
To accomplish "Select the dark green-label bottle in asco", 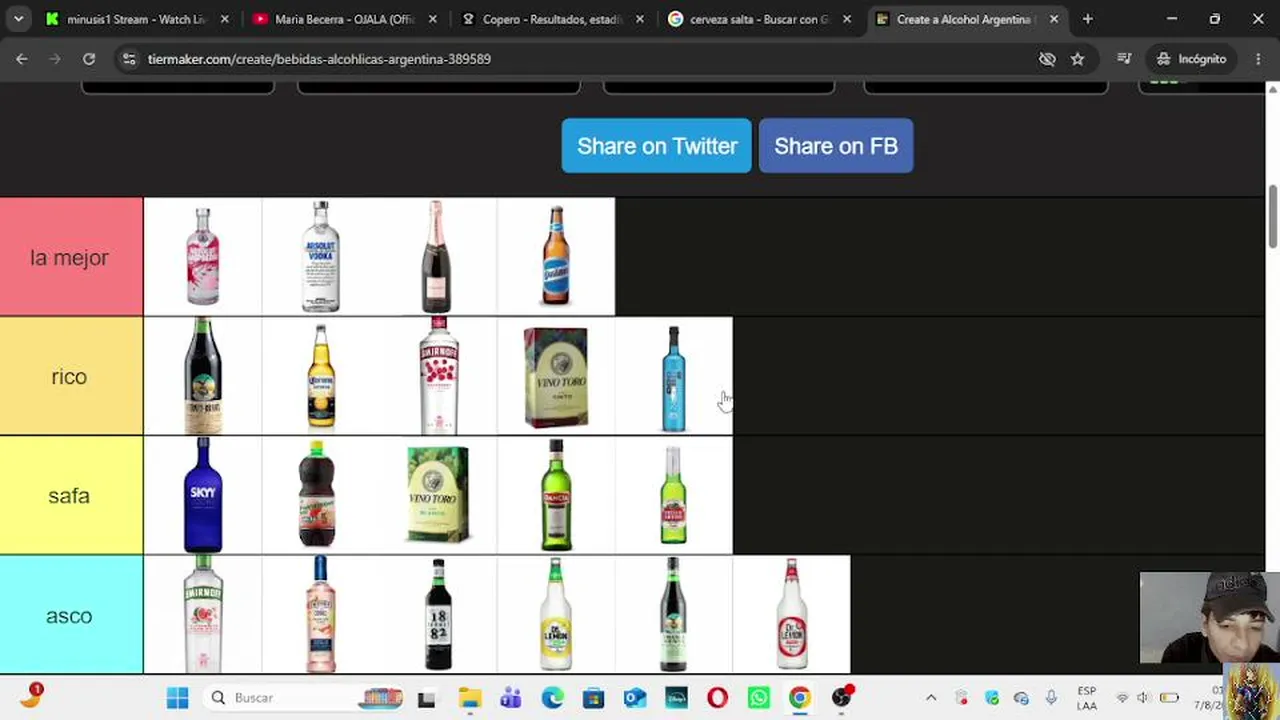I will click(674, 616).
